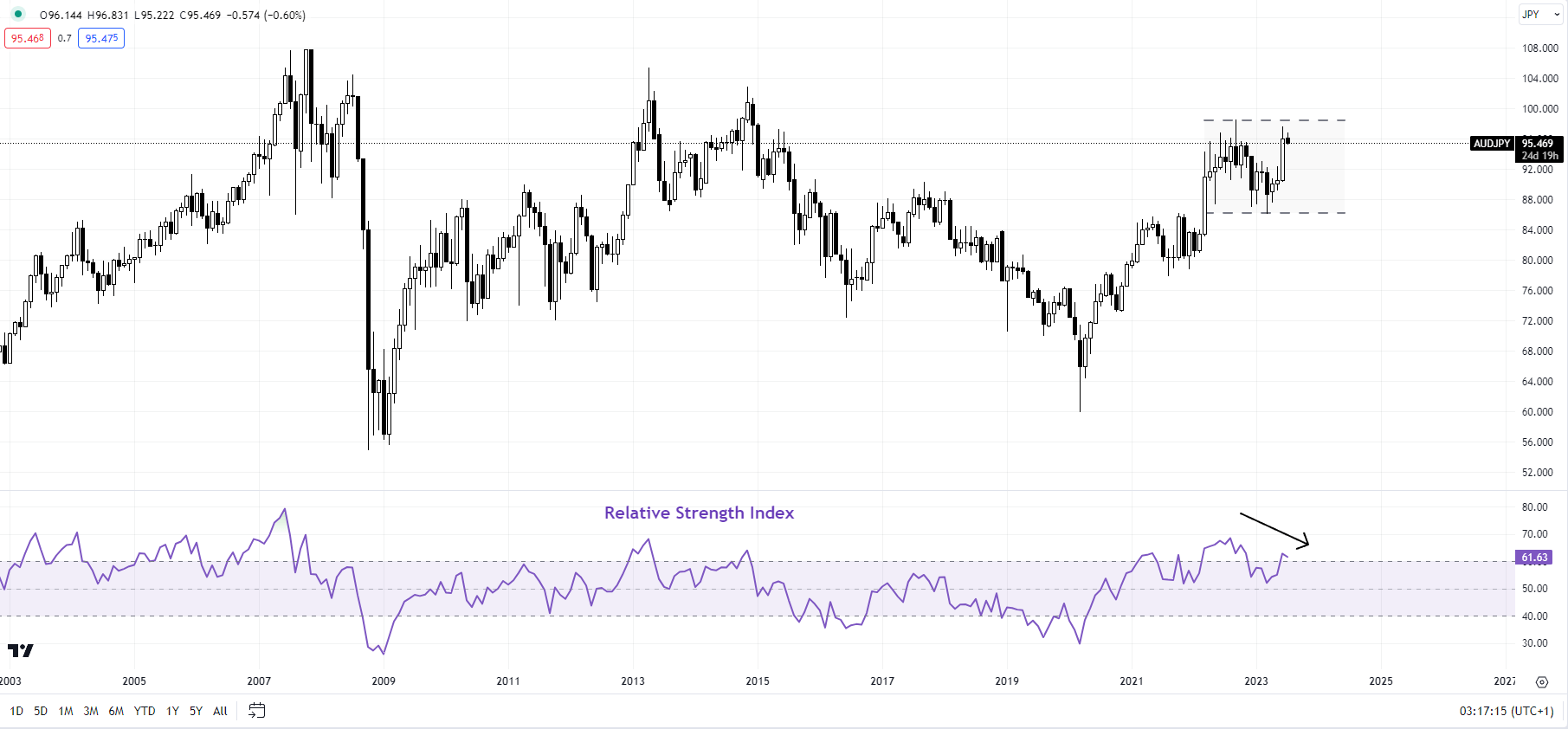Click the 2009 time axis label
The width and height of the screenshot is (1568, 729).
click(x=384, y=681)
